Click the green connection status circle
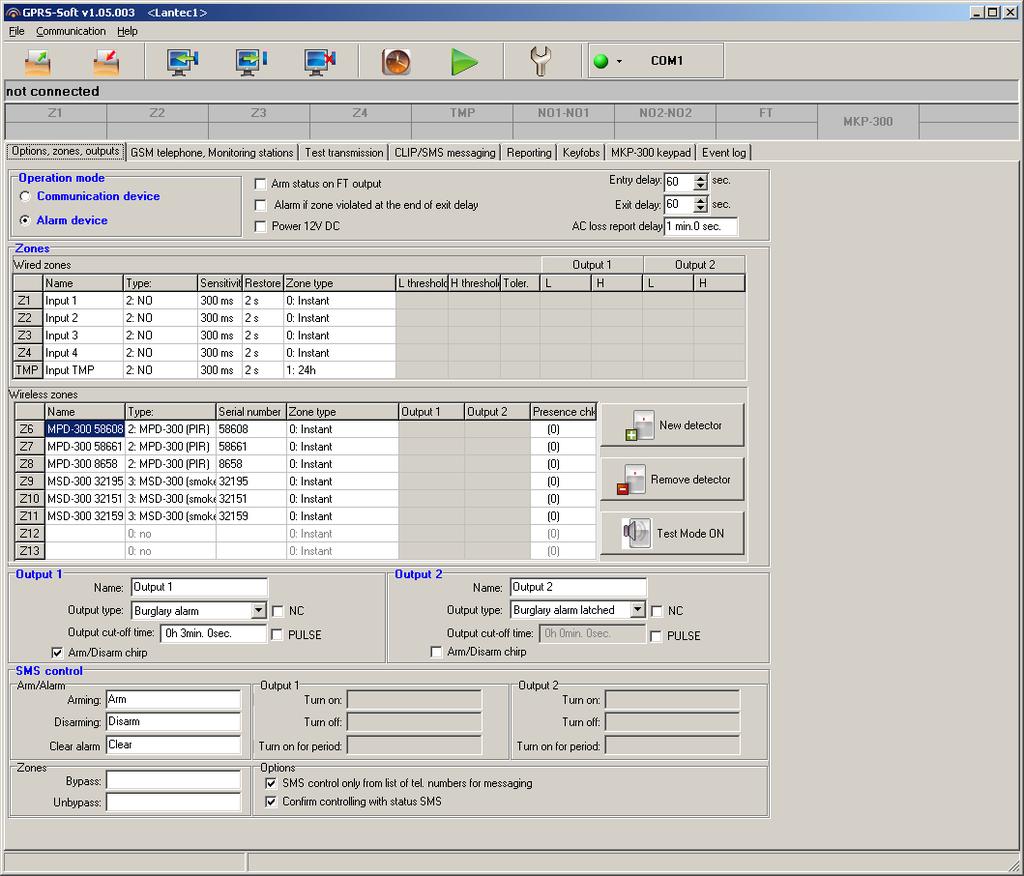The height and width of the screenshot is (876, 1024). coord(601,61)
